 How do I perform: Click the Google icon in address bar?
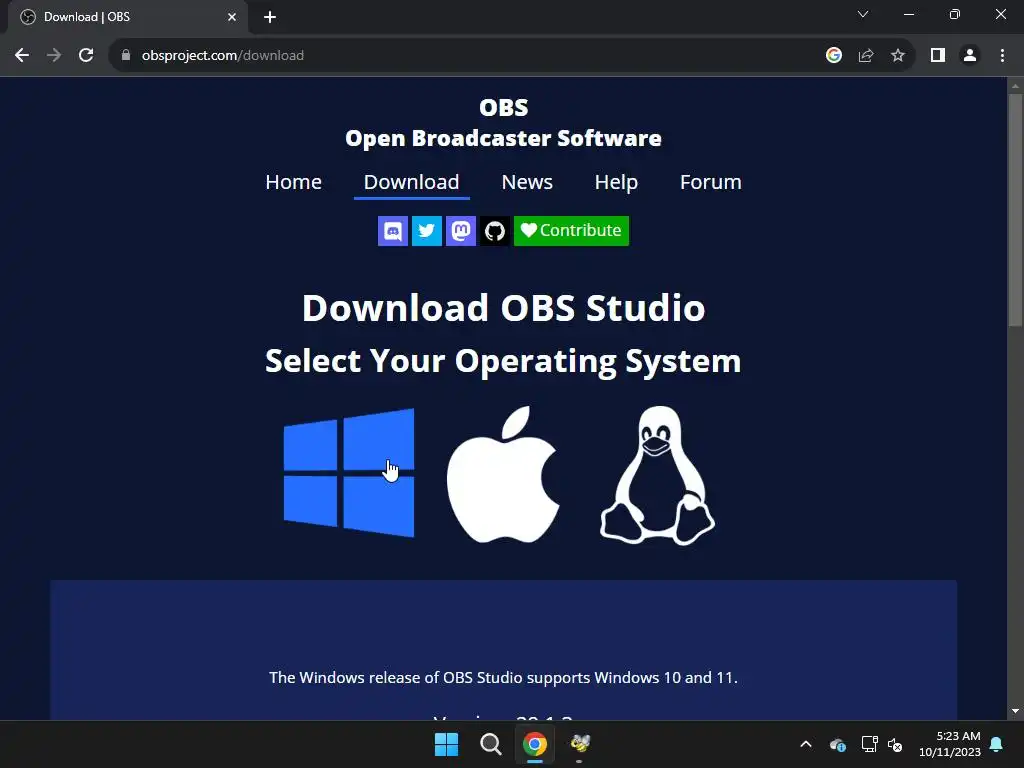pos(833,56)
